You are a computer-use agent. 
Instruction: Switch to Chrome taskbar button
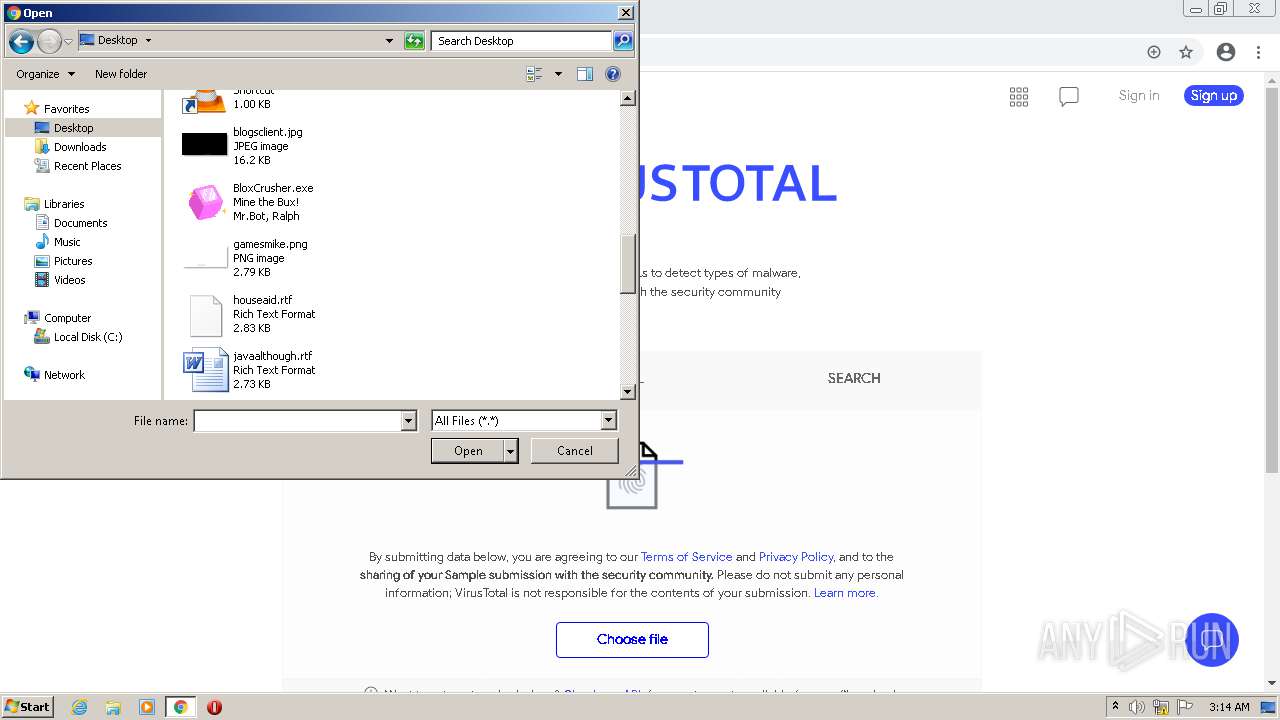click(180, 707)
